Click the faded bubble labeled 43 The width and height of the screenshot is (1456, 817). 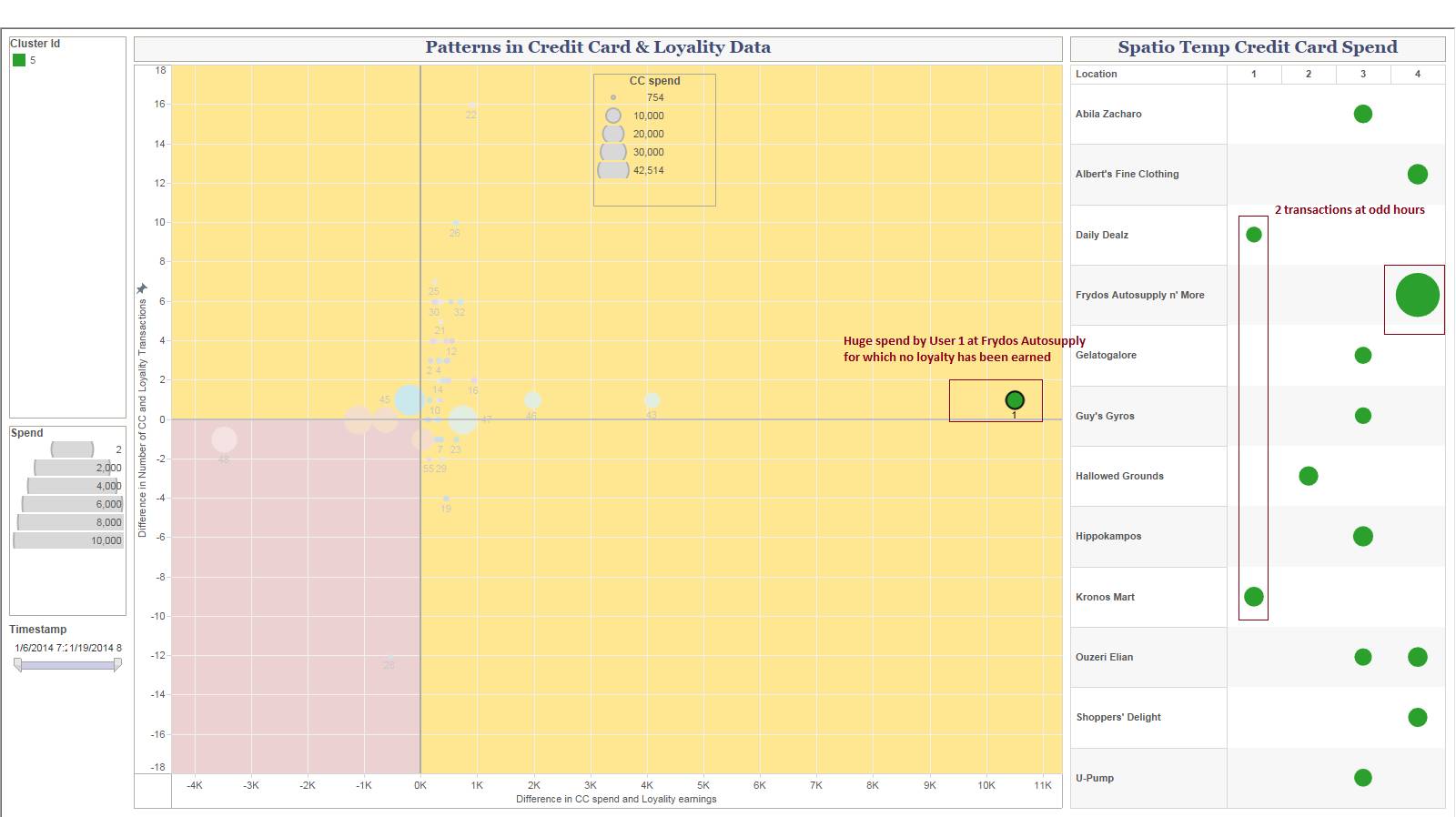point(652,400)
